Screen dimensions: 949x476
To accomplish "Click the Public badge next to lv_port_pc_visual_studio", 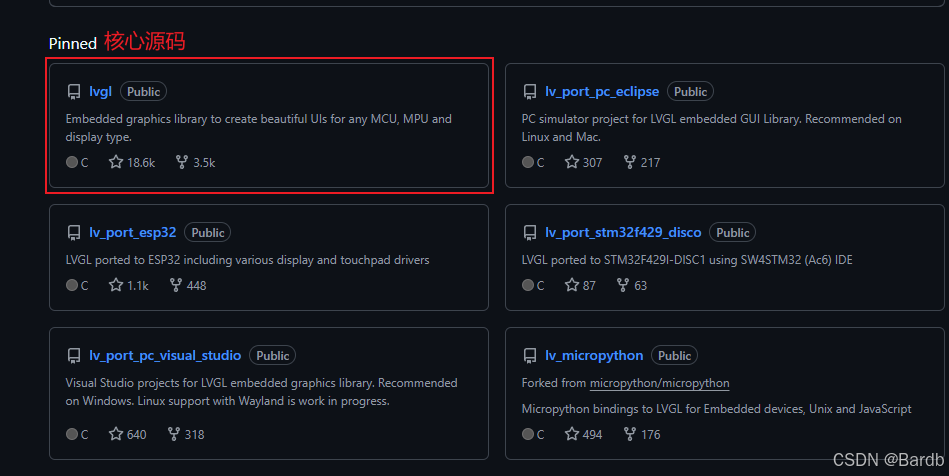I will (272, 355).
